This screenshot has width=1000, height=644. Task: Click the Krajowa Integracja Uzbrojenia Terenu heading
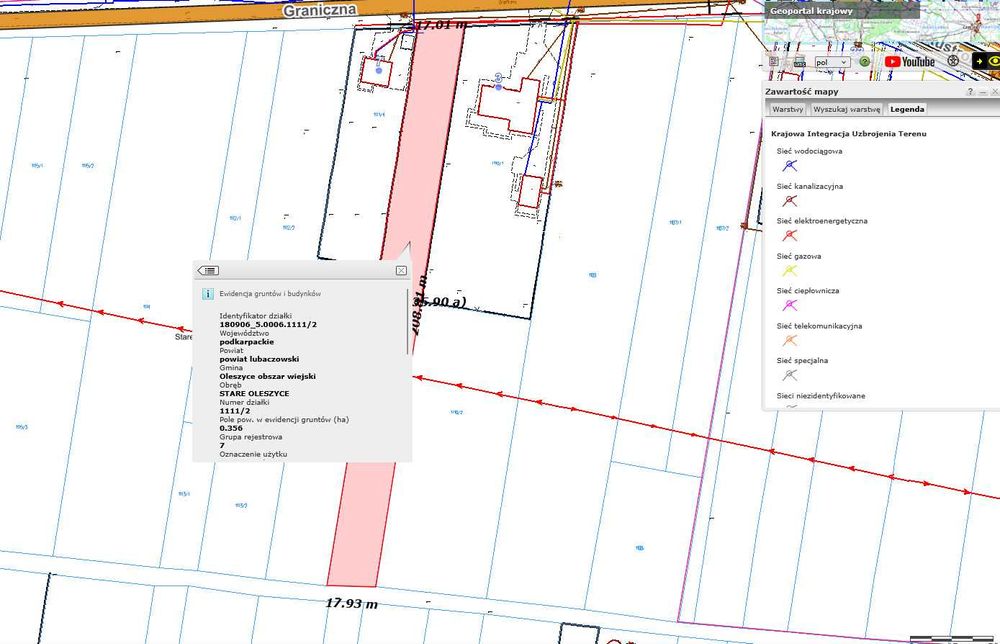(x=848, y=134)
